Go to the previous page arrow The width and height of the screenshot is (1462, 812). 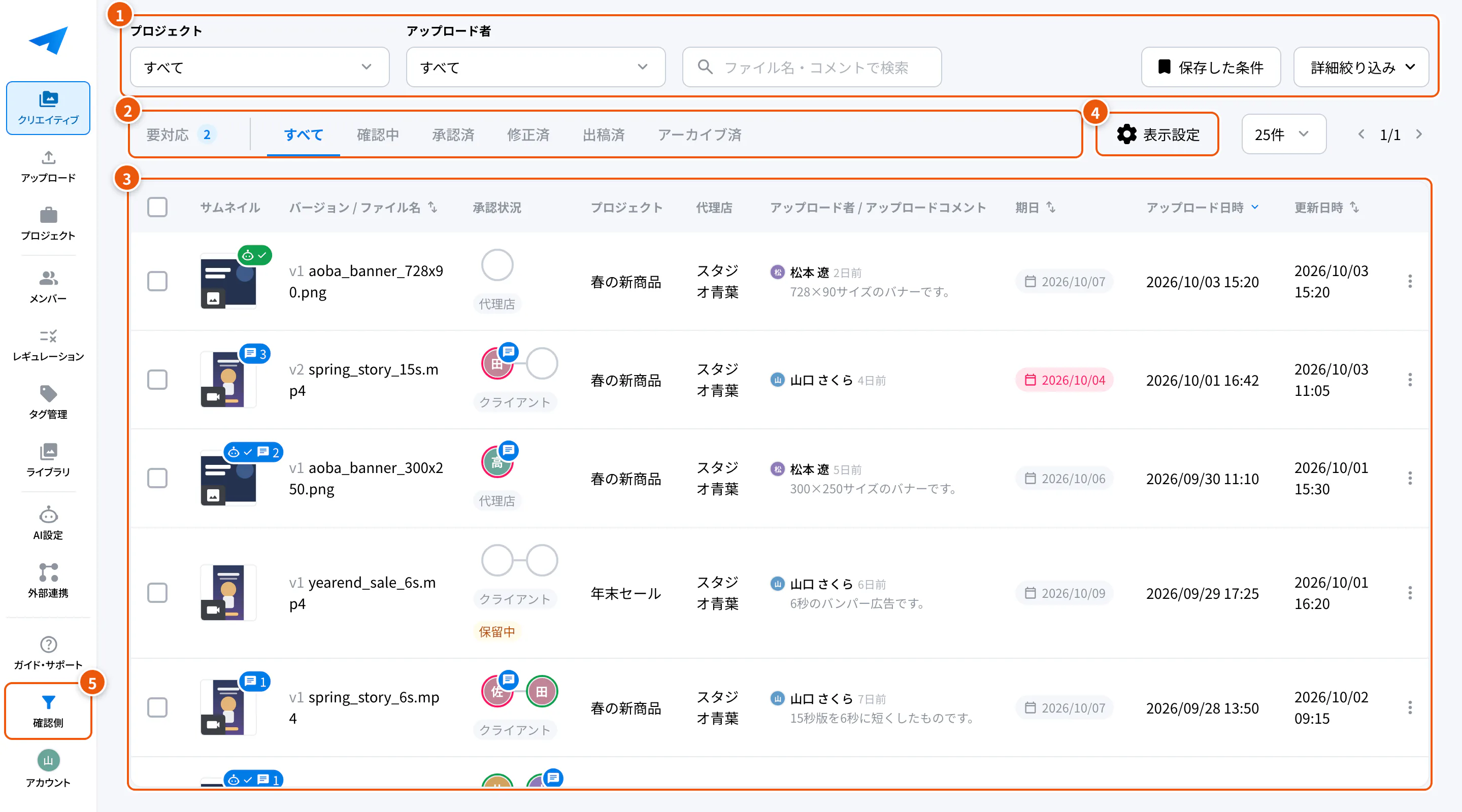1361,134
